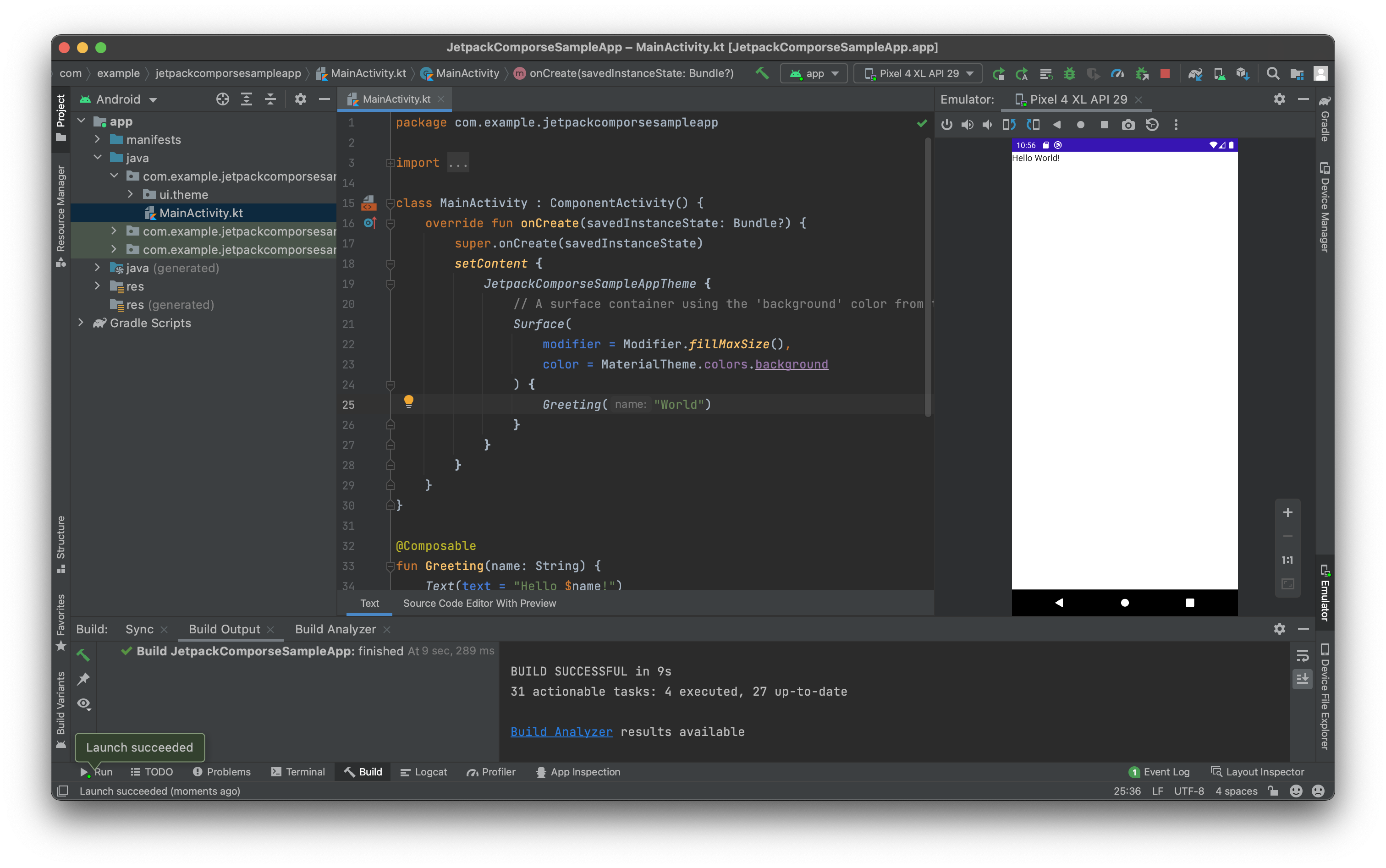
Task: Click the emulator zoom in plus icon
Action: tap(1288, 512)
